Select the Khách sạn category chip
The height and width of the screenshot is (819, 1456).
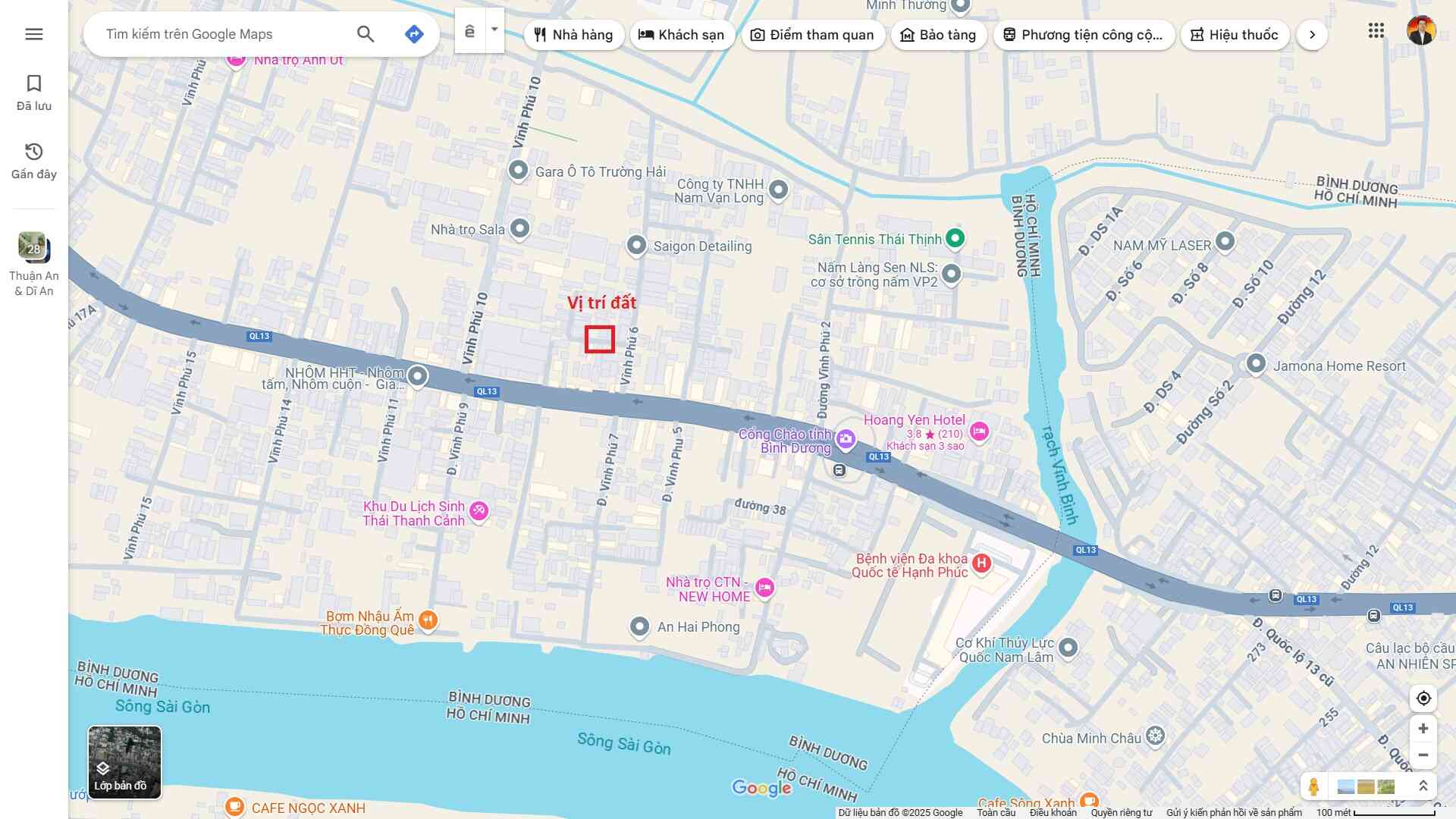tap(682, 35)
